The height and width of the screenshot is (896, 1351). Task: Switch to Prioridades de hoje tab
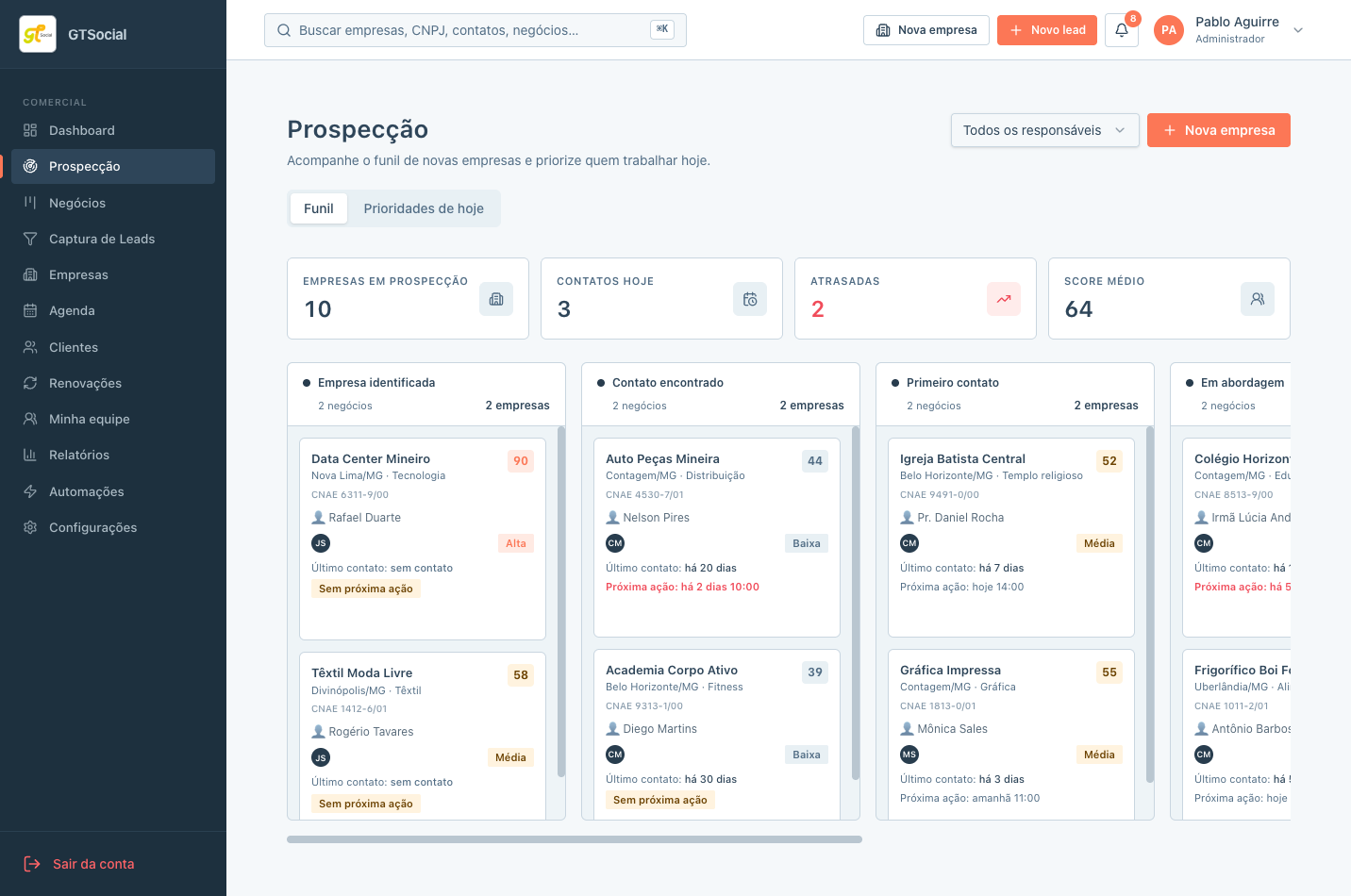tap(424, 208)
